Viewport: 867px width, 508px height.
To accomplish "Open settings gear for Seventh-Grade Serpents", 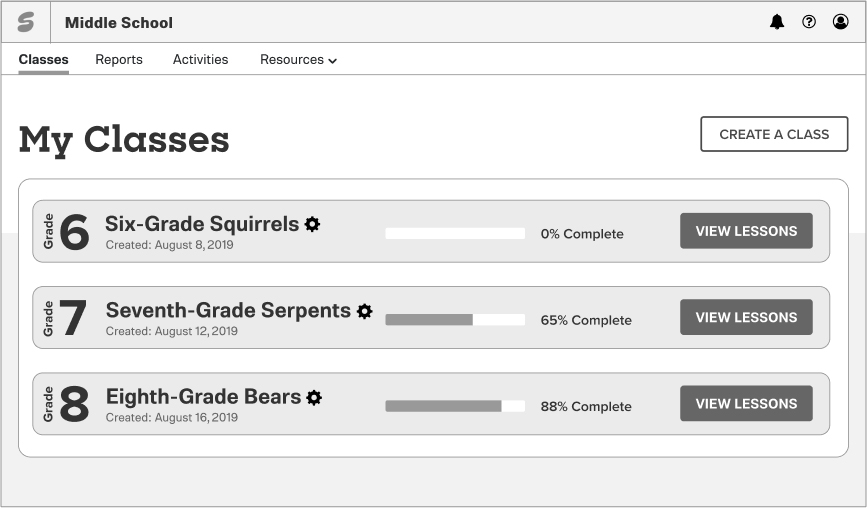I will (x=365, y=311).
